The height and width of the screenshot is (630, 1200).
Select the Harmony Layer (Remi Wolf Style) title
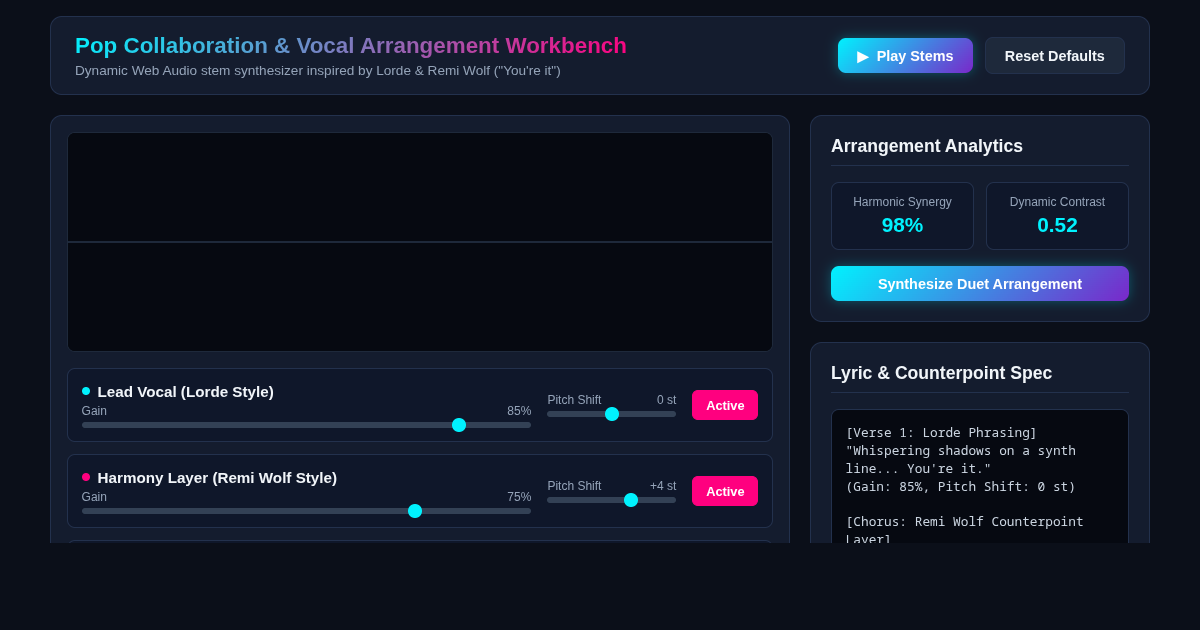click(x=217, y=478)
